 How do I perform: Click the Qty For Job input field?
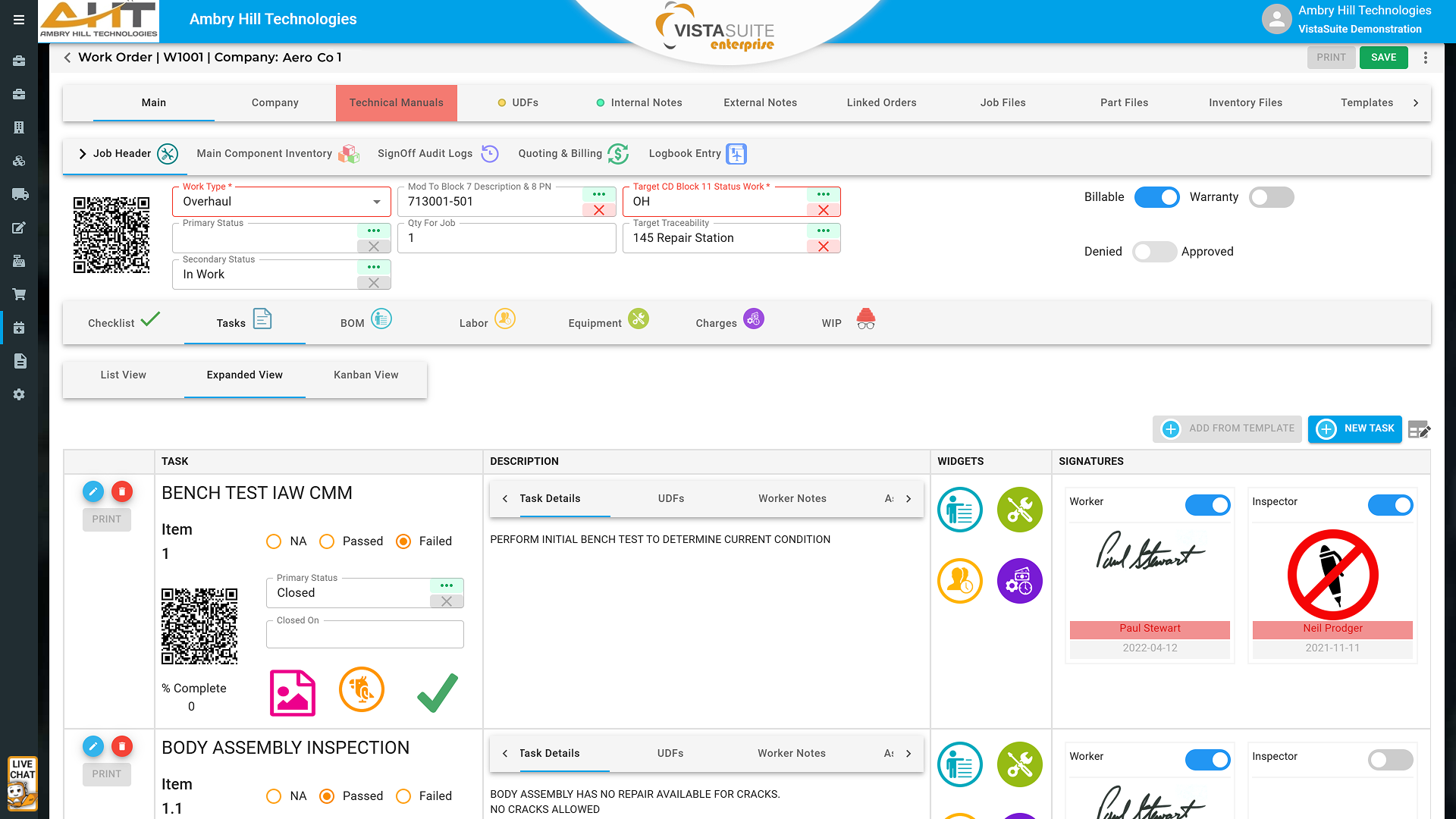[506, 238]
